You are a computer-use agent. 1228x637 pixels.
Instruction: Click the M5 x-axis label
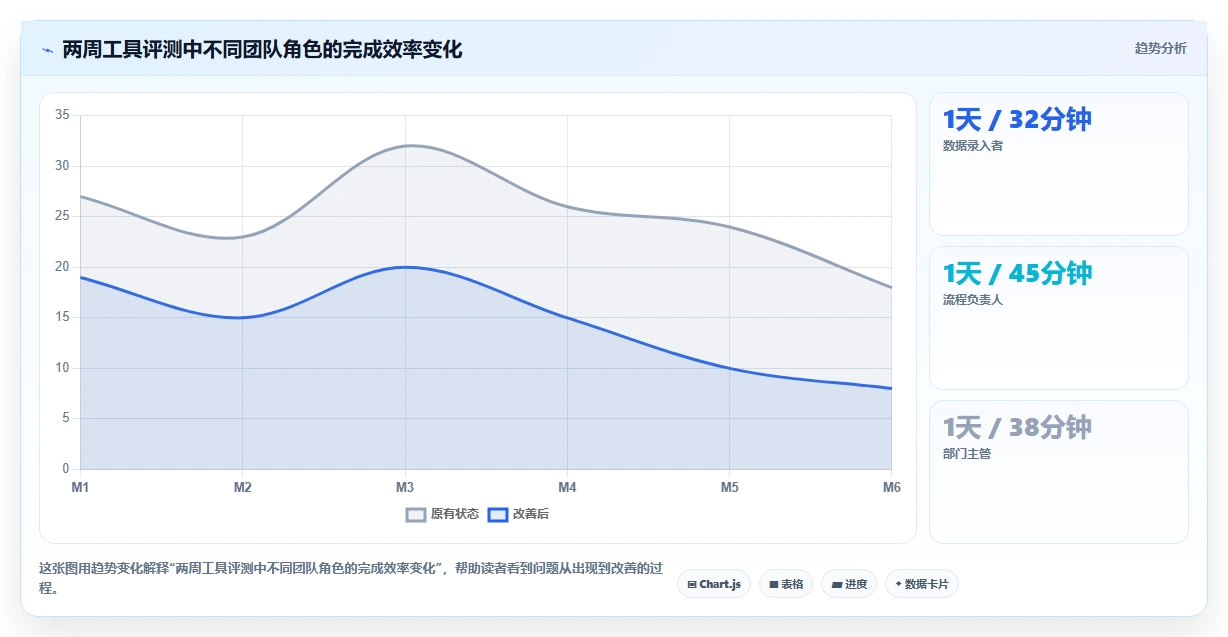pyautogui.click(x=729, y=487)
